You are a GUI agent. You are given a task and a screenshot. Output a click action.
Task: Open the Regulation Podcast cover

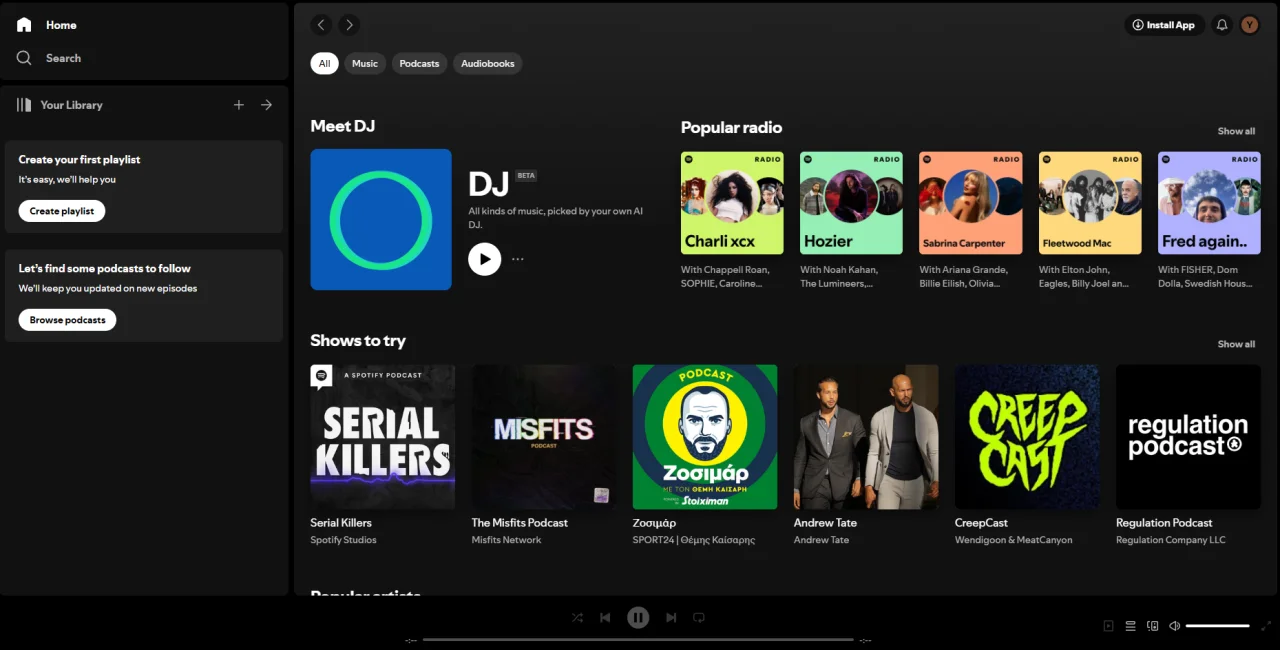click(x=1188, y=437)
